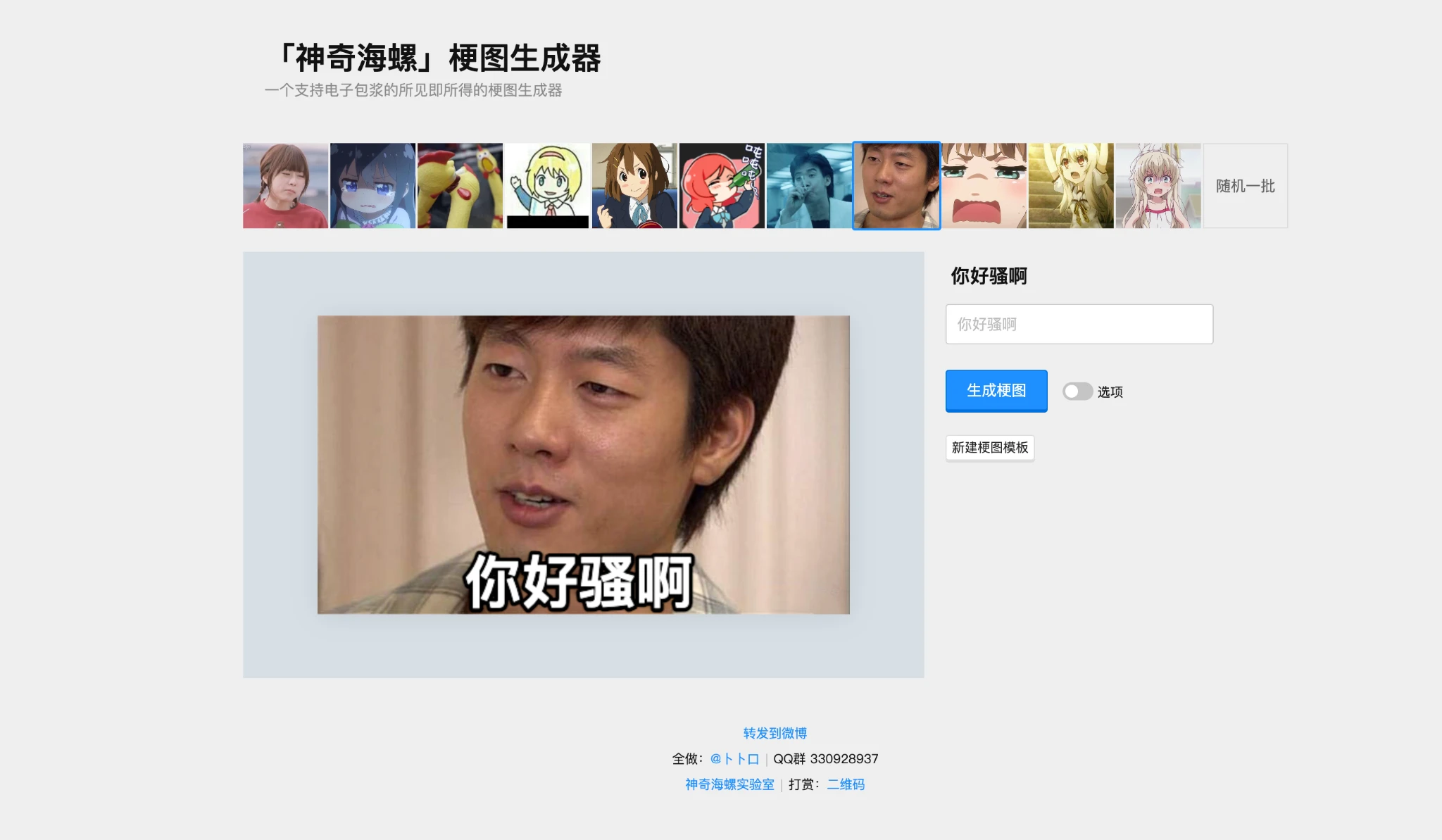Click the 你好骚啊 text input field
The image size is (1442, 840).
pos(1079,324)
